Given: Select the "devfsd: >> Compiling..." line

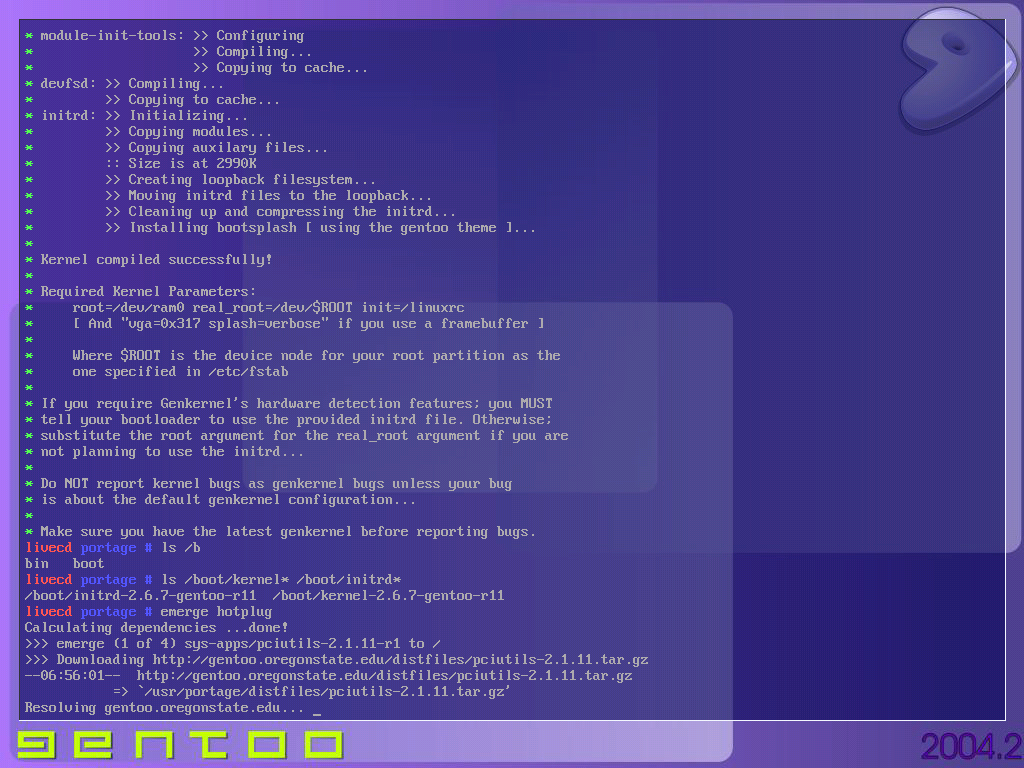Looking at the screenshot, I should coord(124,84).
